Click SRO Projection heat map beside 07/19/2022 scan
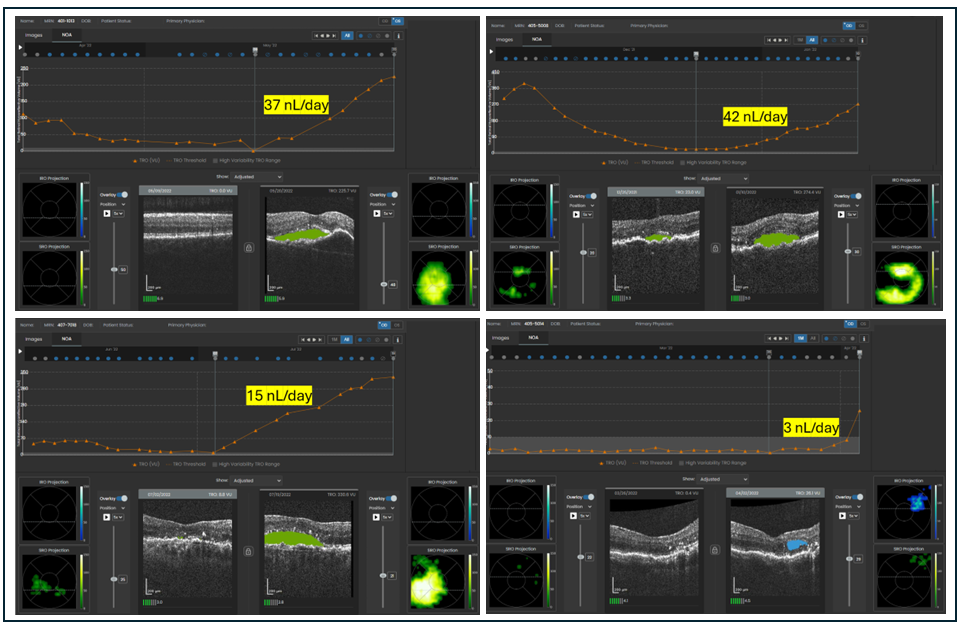Image resolution: width=960 pixels, height=624 pixels. click(438, 582)
